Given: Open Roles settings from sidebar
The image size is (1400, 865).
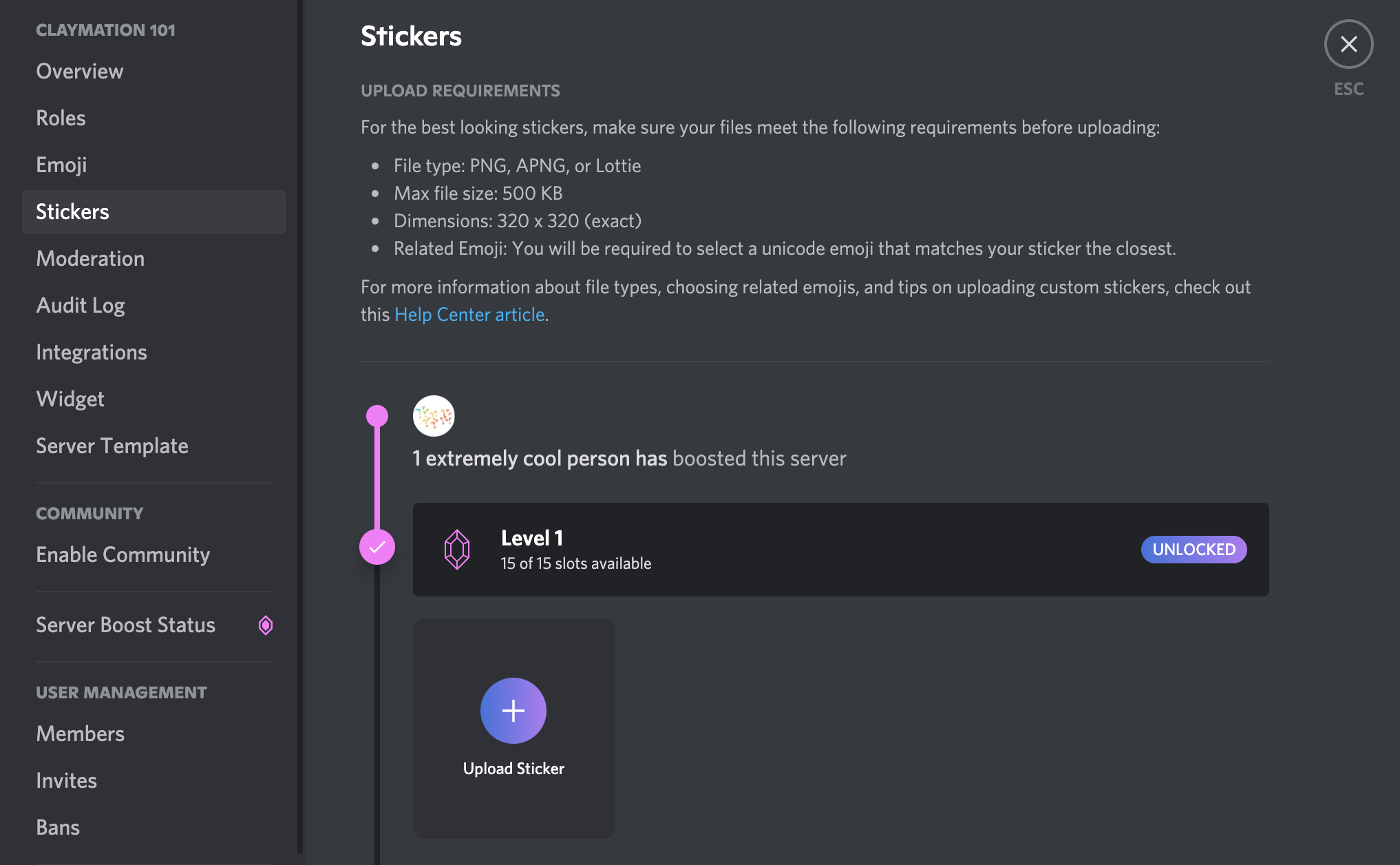Looking at the screenshot, I should pyautogui.click(x=61, y=117).
